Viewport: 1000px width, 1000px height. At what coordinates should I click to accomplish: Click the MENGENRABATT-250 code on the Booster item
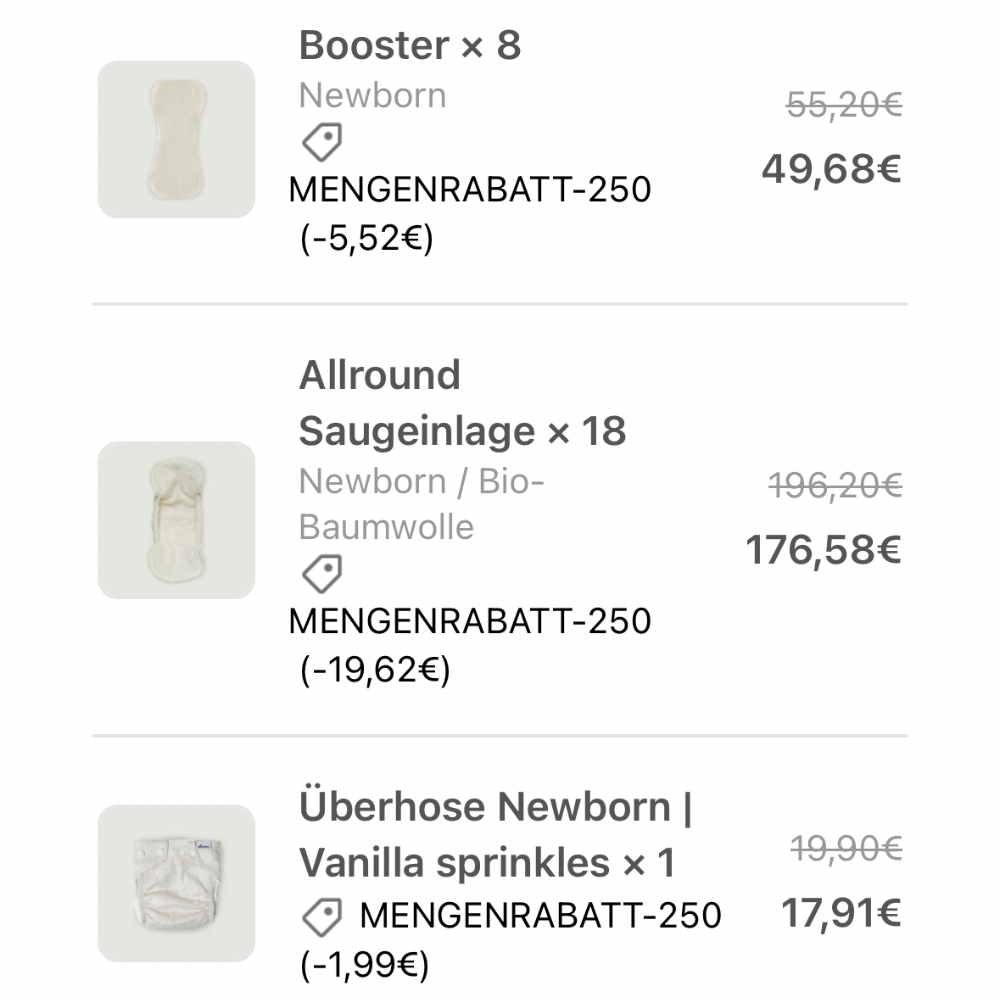[x=470, y=189]
